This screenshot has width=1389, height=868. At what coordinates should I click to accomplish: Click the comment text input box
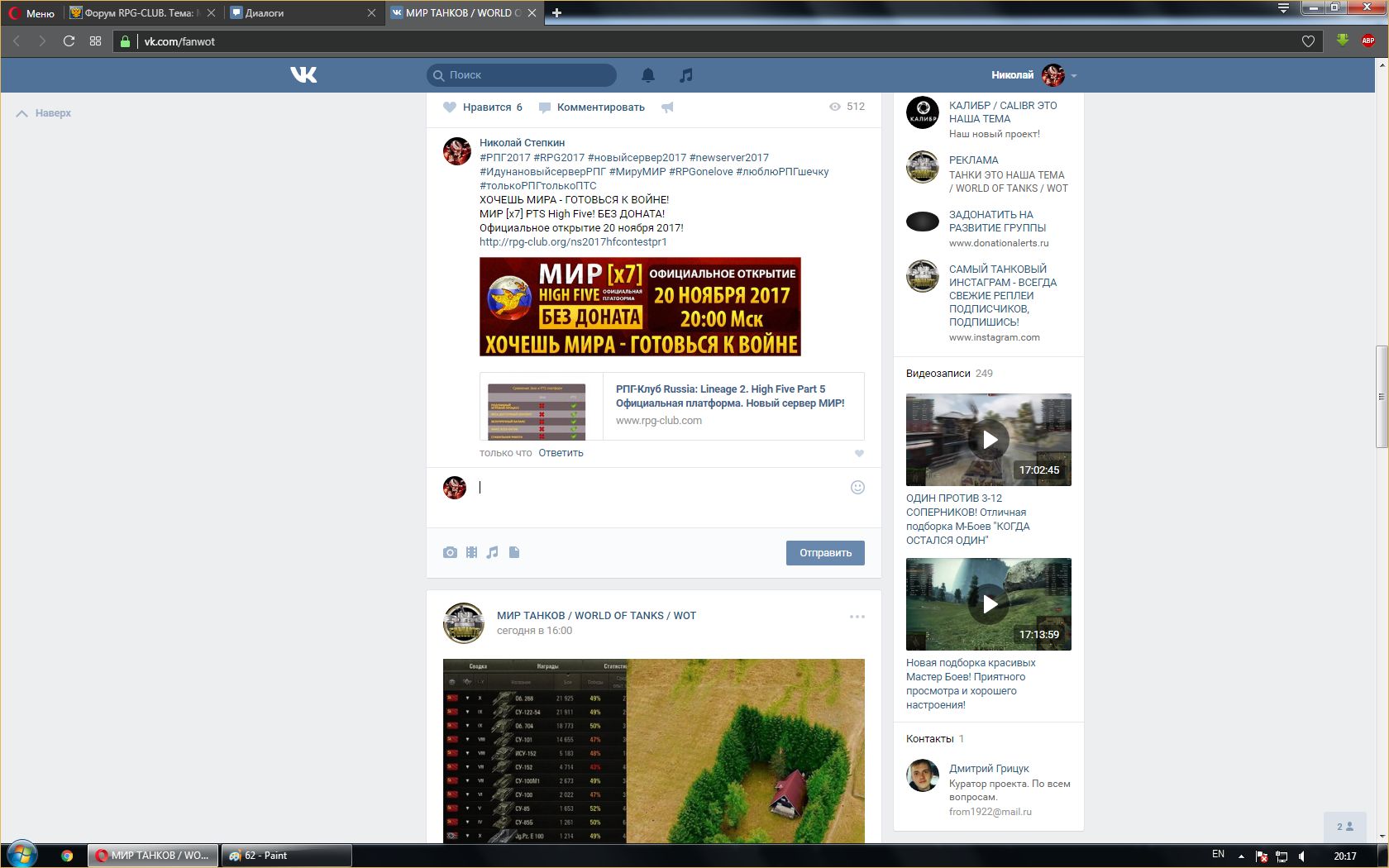click(661, 488)
